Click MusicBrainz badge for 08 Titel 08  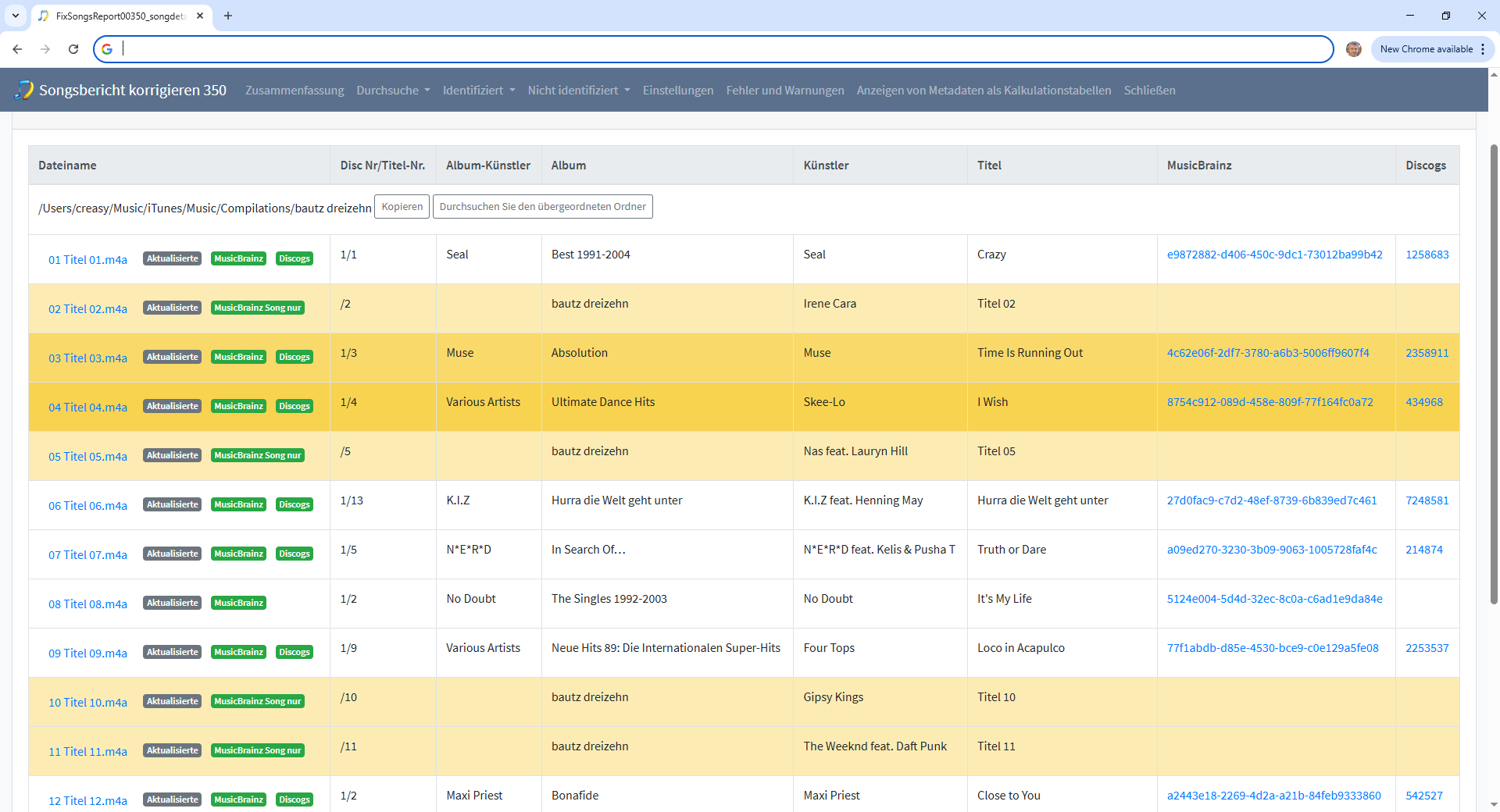(x=239, y=603)
